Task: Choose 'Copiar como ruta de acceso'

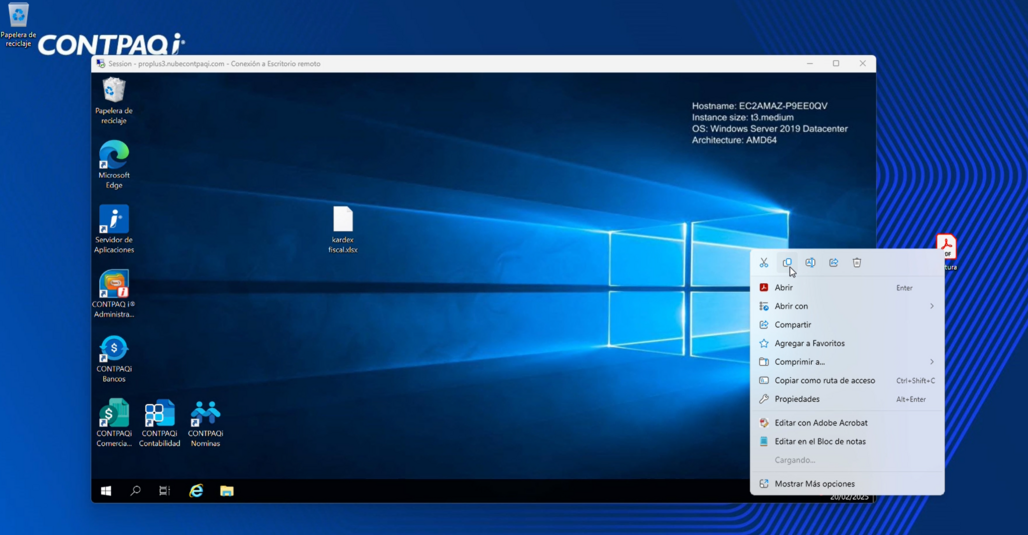Action: click(x=824, y=380)
